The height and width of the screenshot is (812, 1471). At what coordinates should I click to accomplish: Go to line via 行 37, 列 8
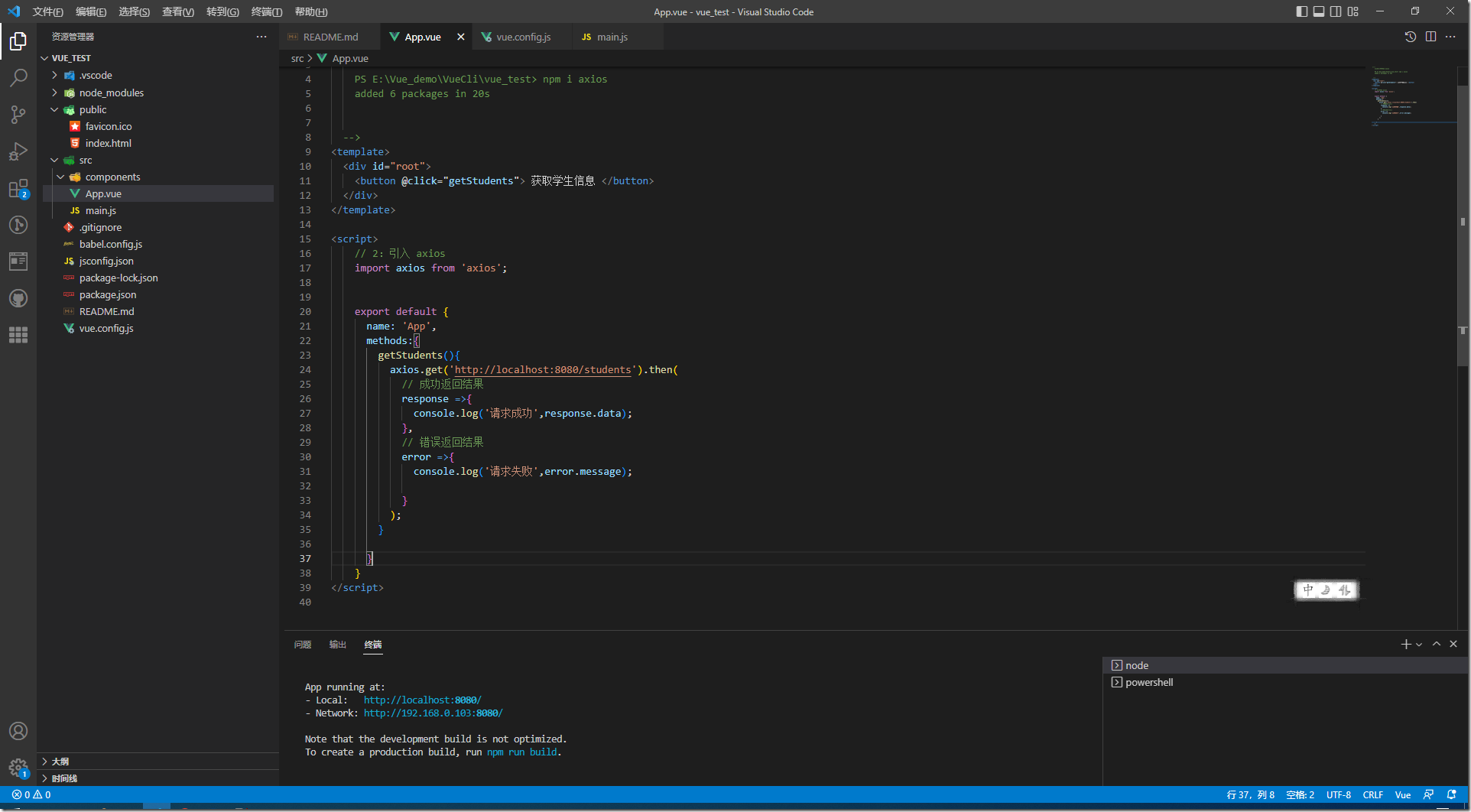(x=1251, y=795)
